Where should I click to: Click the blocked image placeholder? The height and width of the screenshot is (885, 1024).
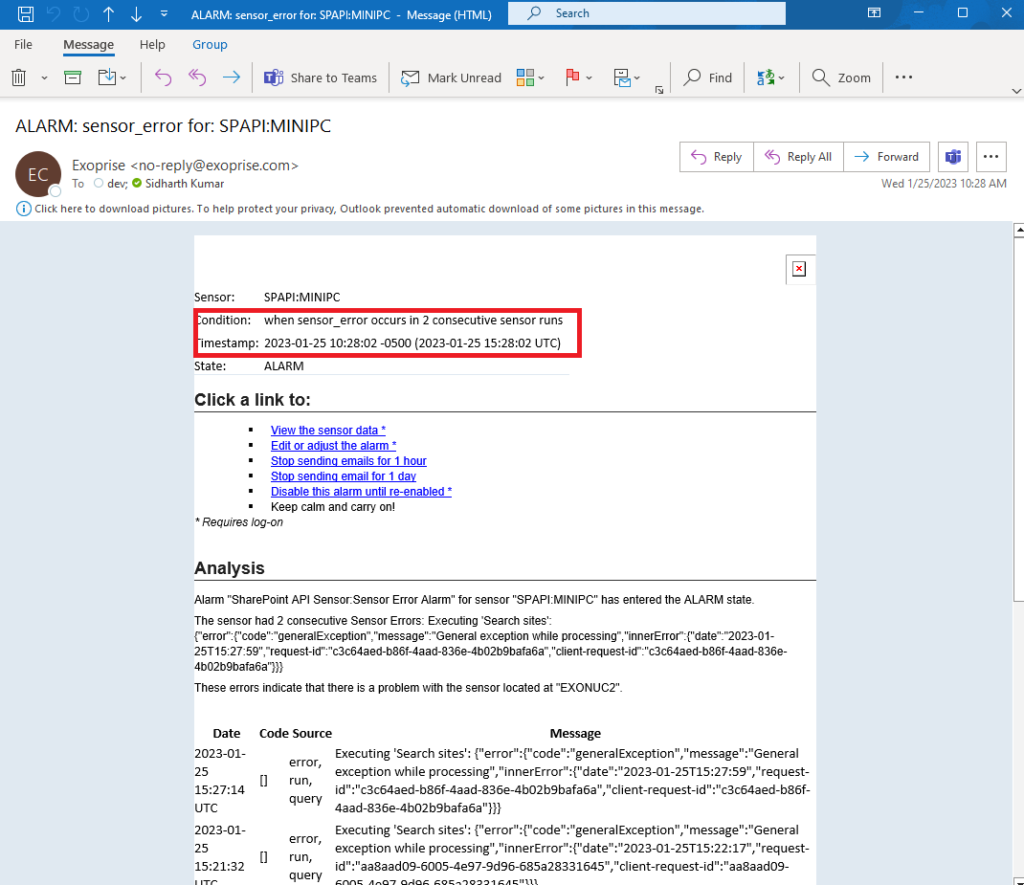(799, 269)
